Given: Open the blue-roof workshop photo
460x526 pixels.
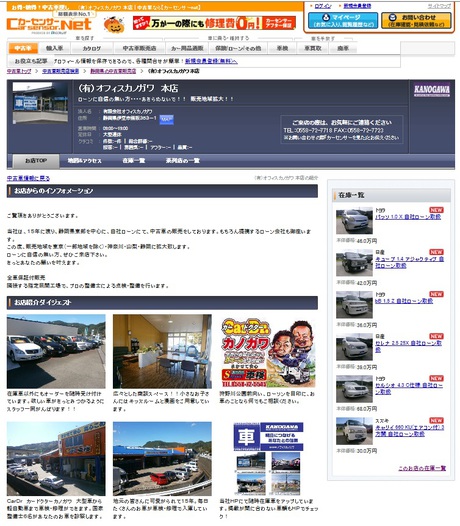Looking at the screenshot, I should (162, 459).
